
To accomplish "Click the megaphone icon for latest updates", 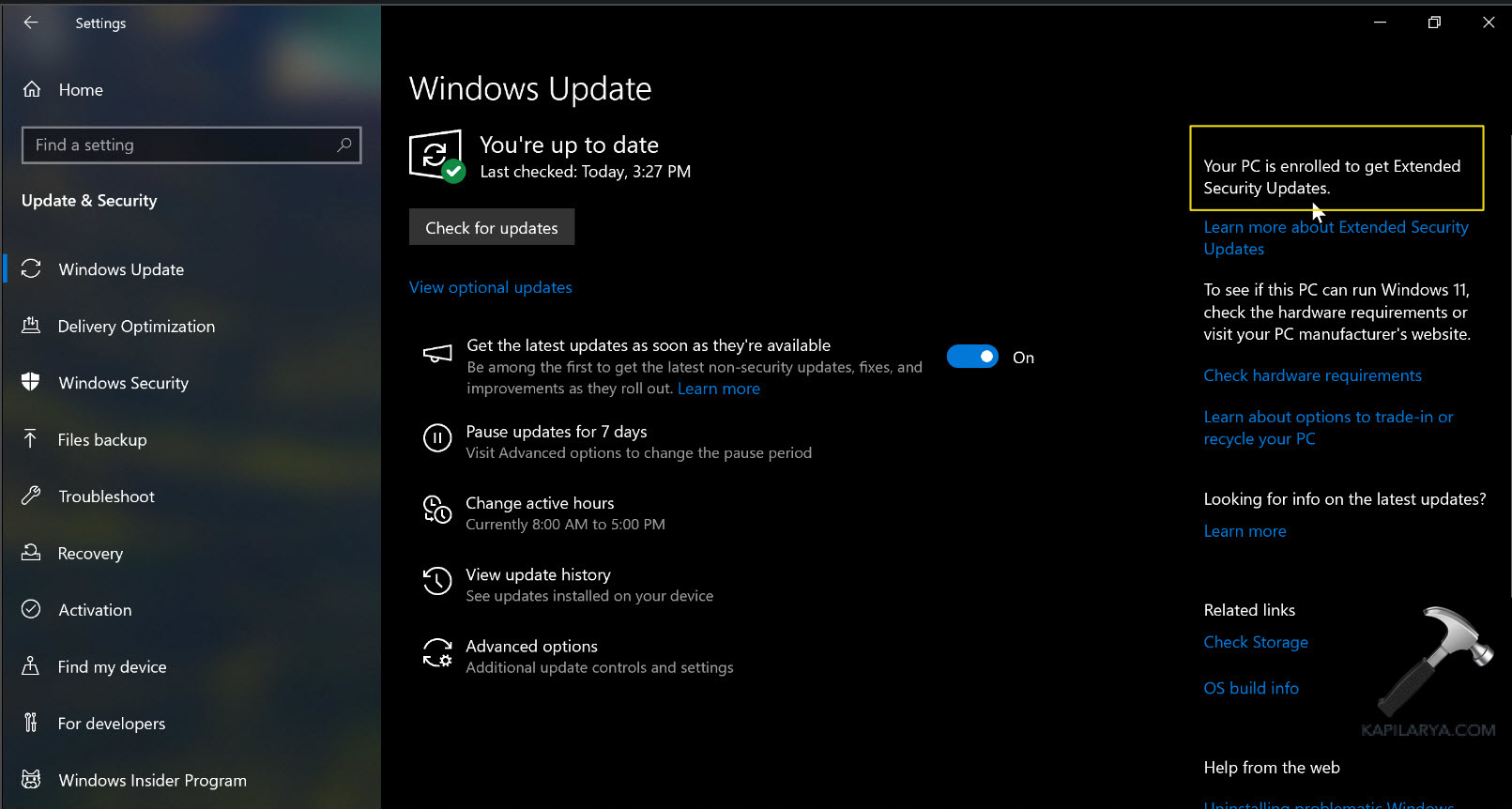I will coord(437,354).
